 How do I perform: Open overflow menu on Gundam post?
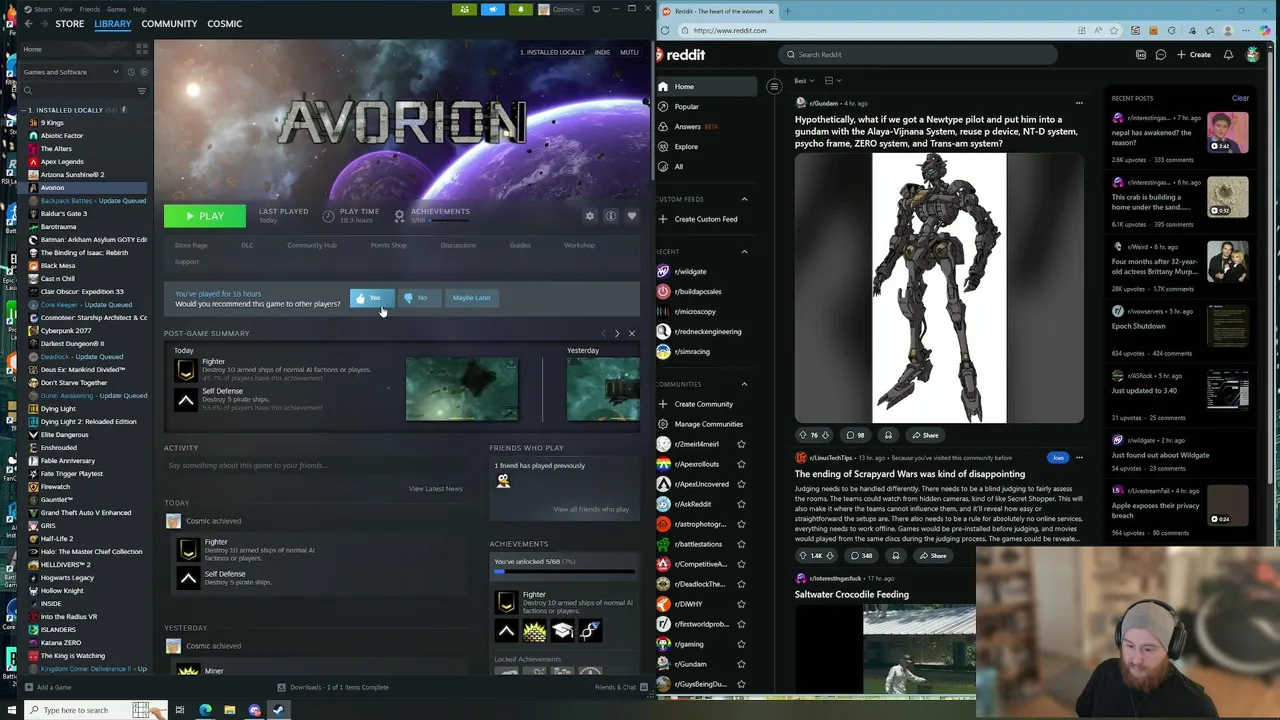[1078, 103]
